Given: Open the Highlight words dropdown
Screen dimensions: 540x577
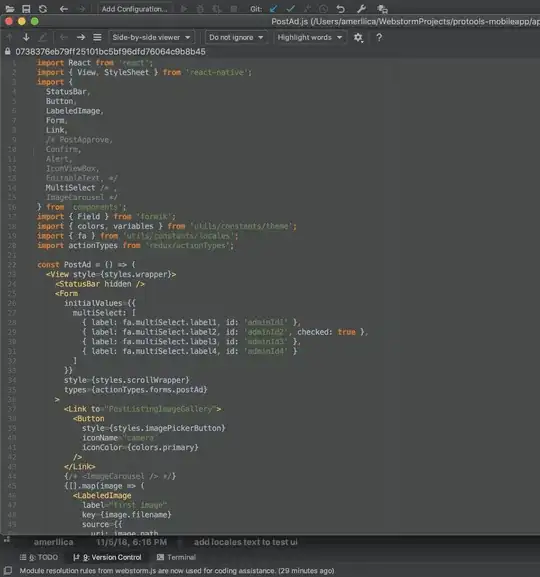Looking at the screenshot, I should [x=310, y=38].
